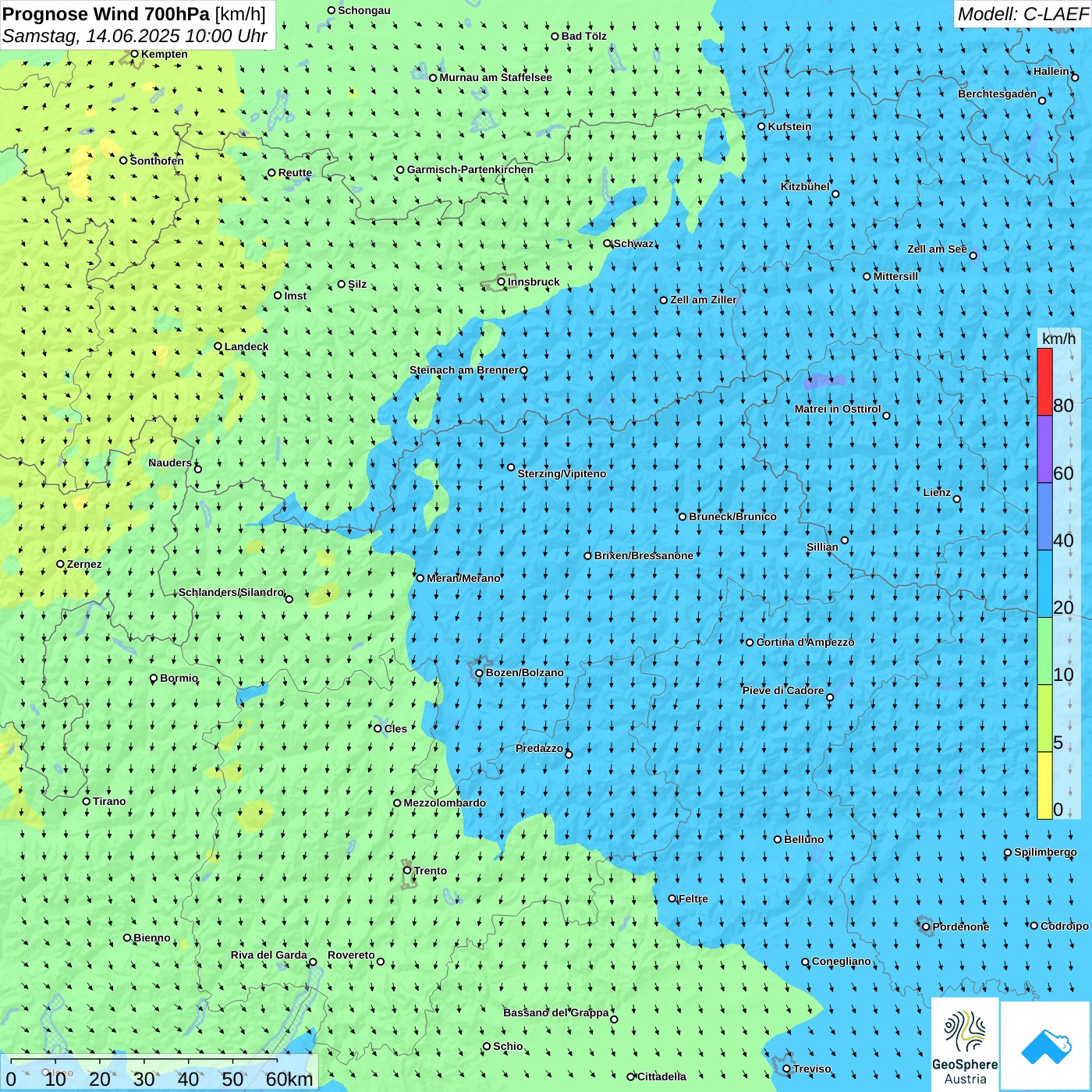Screen dimensions: 1092x1092
Task: Click the Spilimbergo label
Action: pyautogui.click(x=1045, y=852)
